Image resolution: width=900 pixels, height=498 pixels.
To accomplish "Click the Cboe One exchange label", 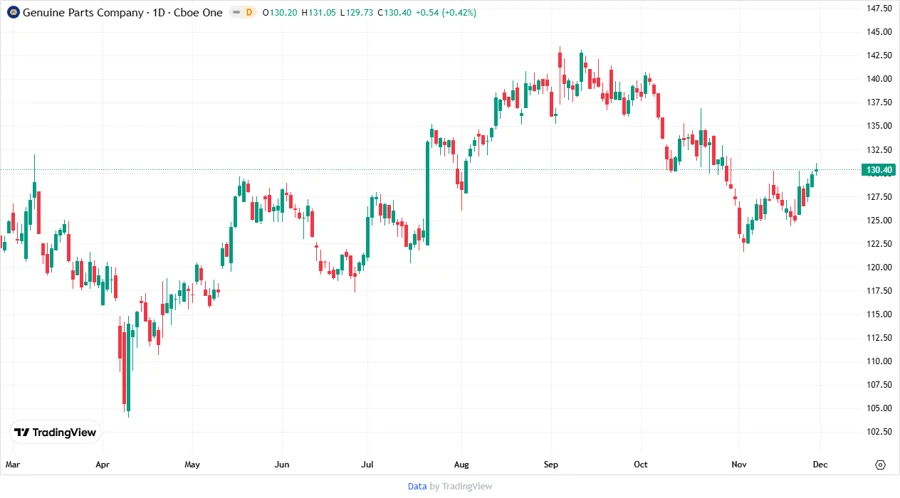I will tap(198, 12).
